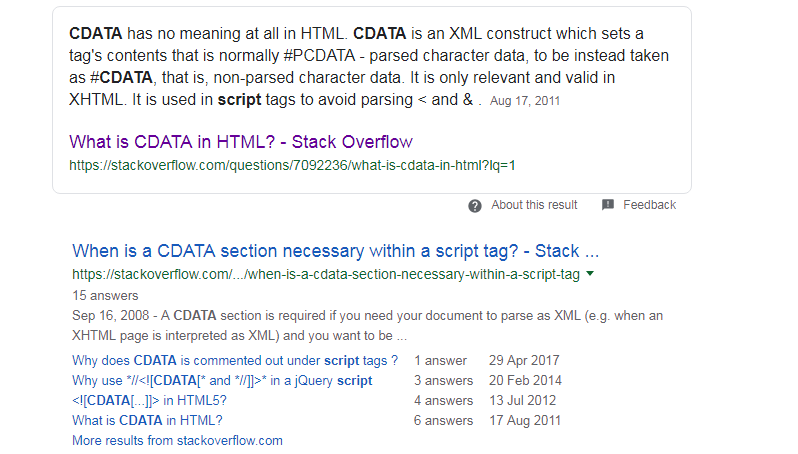Open 'What is CDATA in HTML? - Stack Overflow' title

[241, 141]
